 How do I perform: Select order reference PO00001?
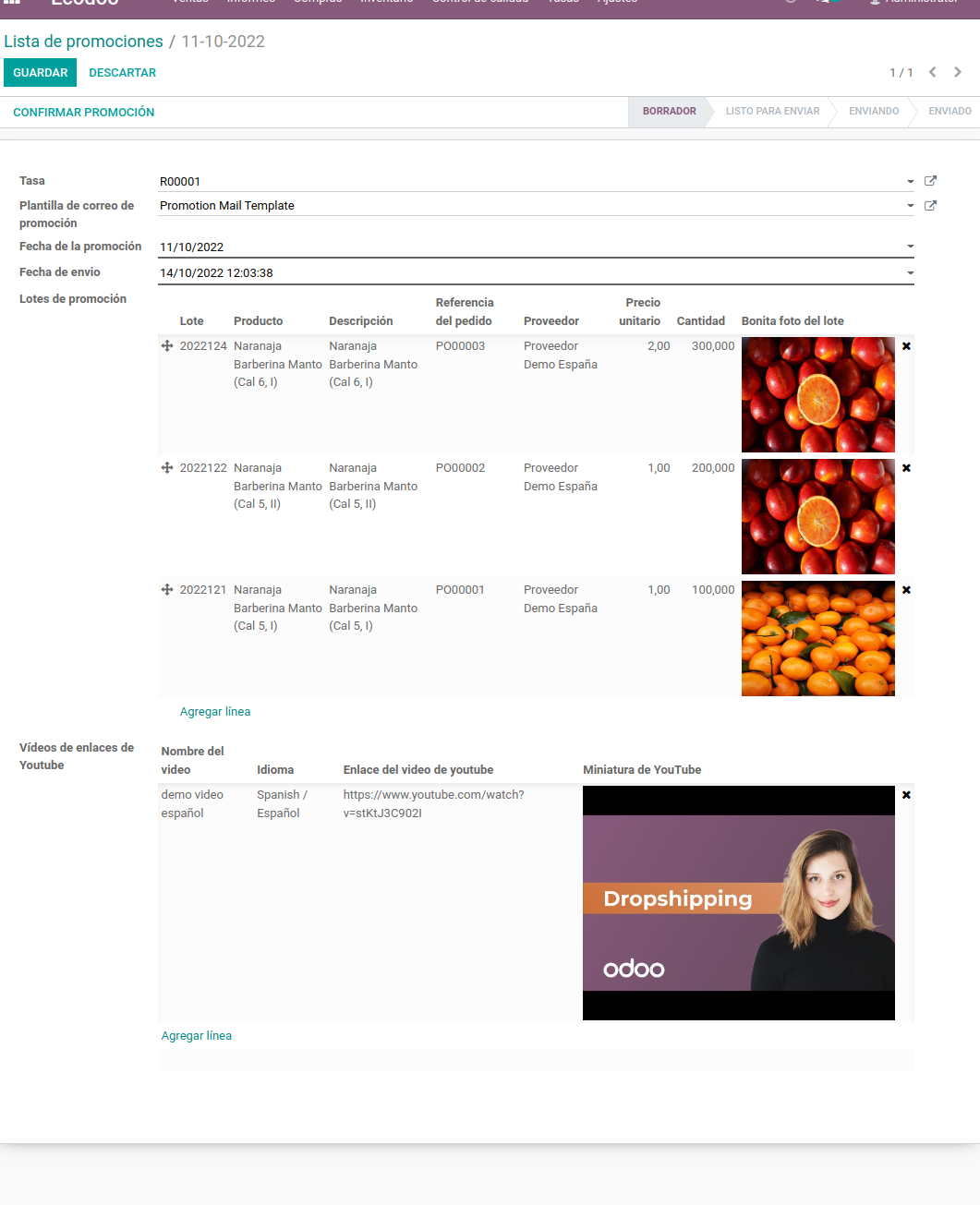pos(461,590)
